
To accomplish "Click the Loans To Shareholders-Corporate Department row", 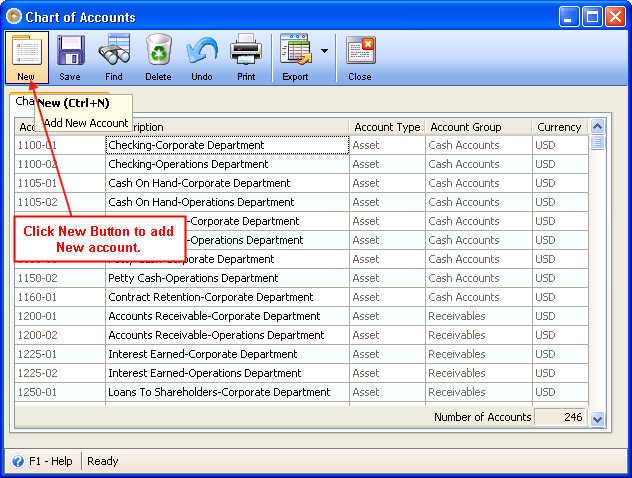I will [x=219, y=392].
